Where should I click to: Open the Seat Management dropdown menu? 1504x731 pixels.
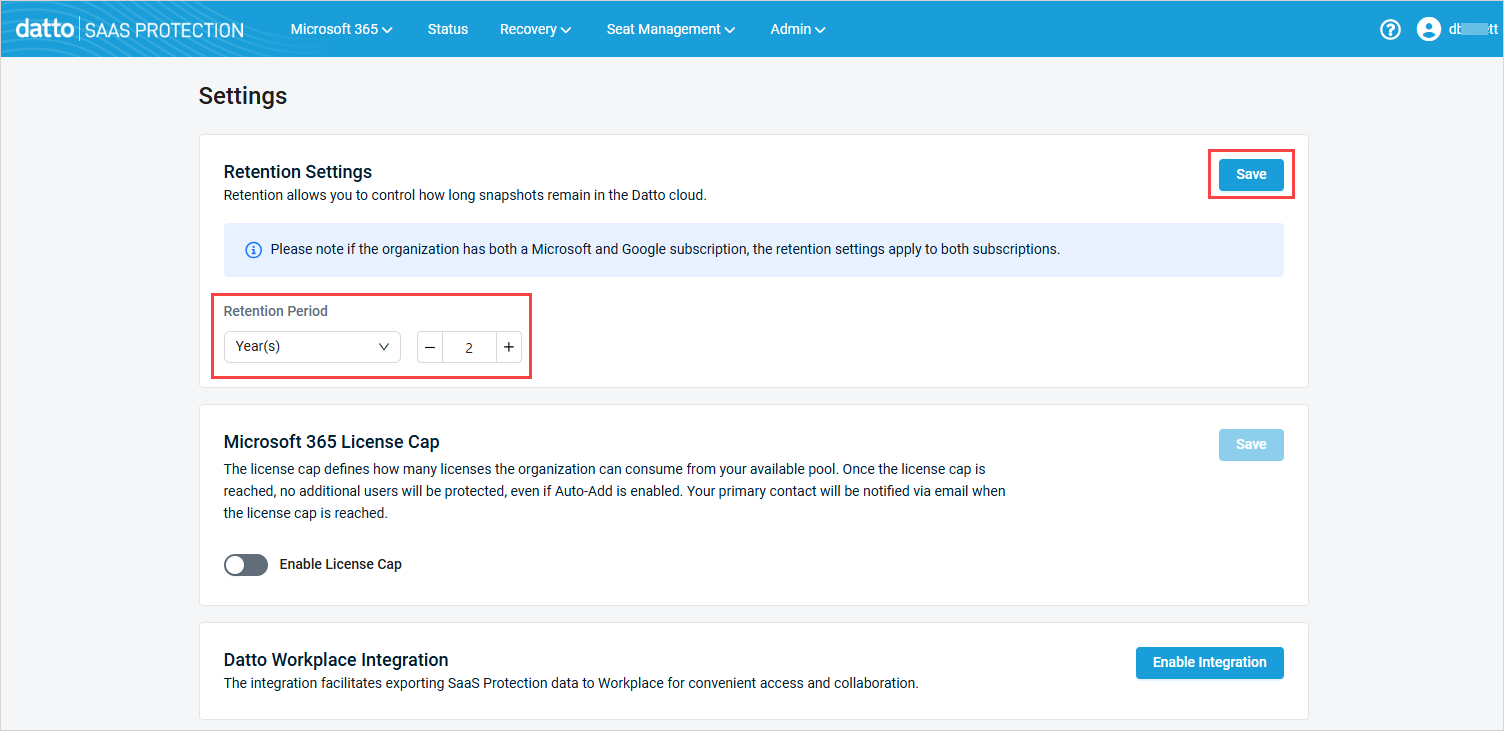tap(670, 29)
